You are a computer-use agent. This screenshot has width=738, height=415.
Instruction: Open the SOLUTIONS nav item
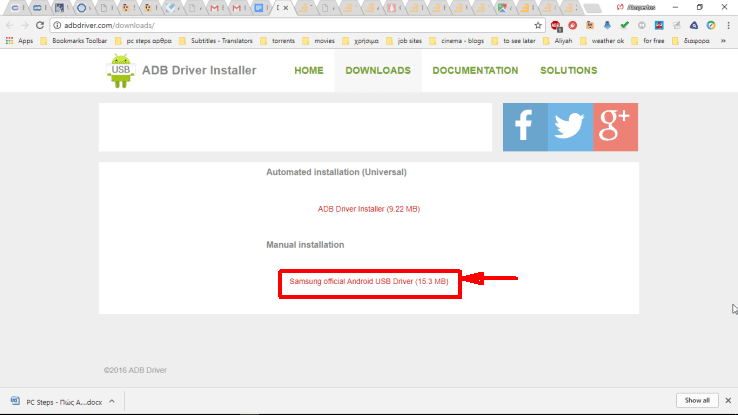point(569,71)
